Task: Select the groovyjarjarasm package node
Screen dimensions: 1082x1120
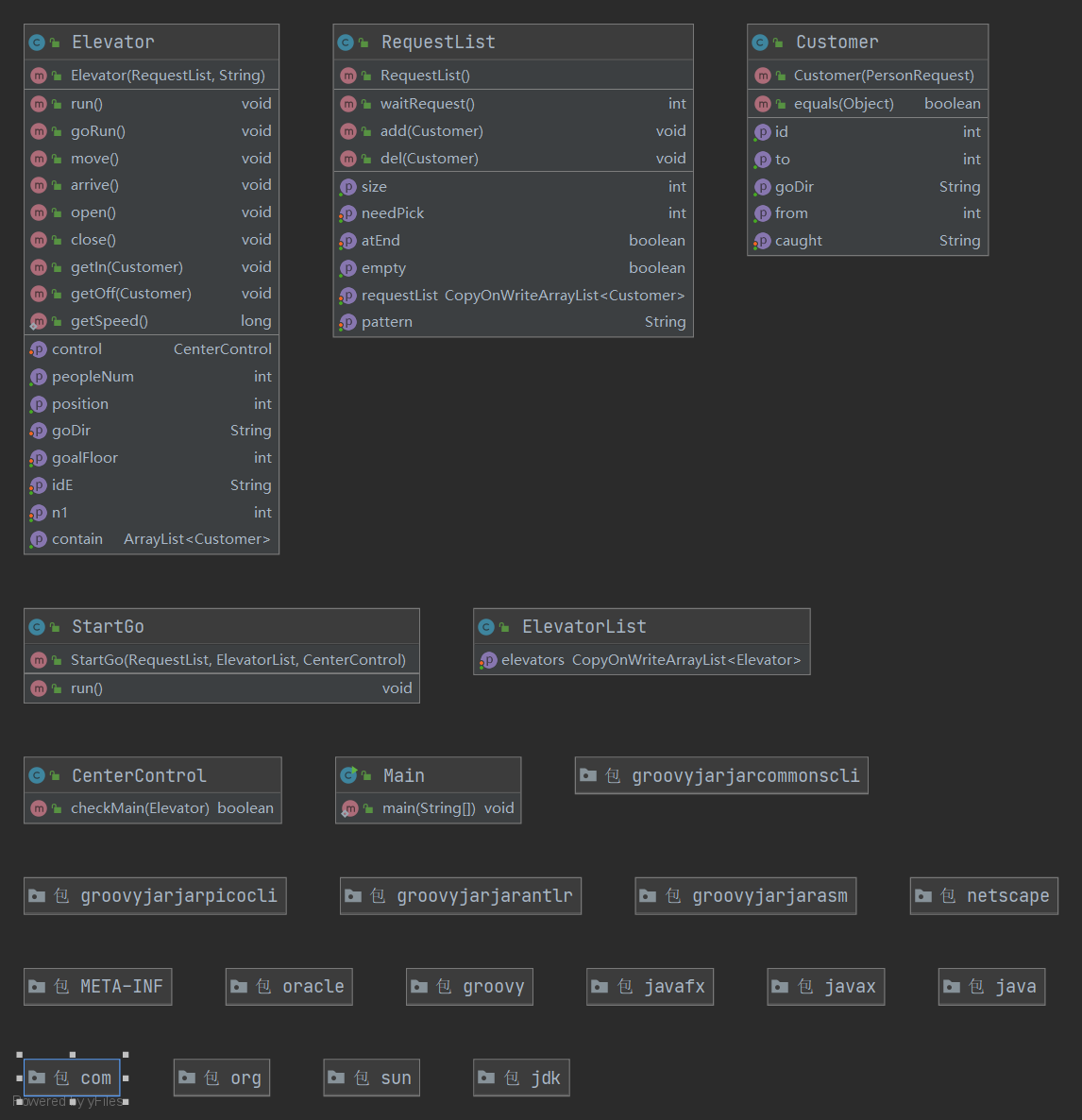Action: point(746,895)
